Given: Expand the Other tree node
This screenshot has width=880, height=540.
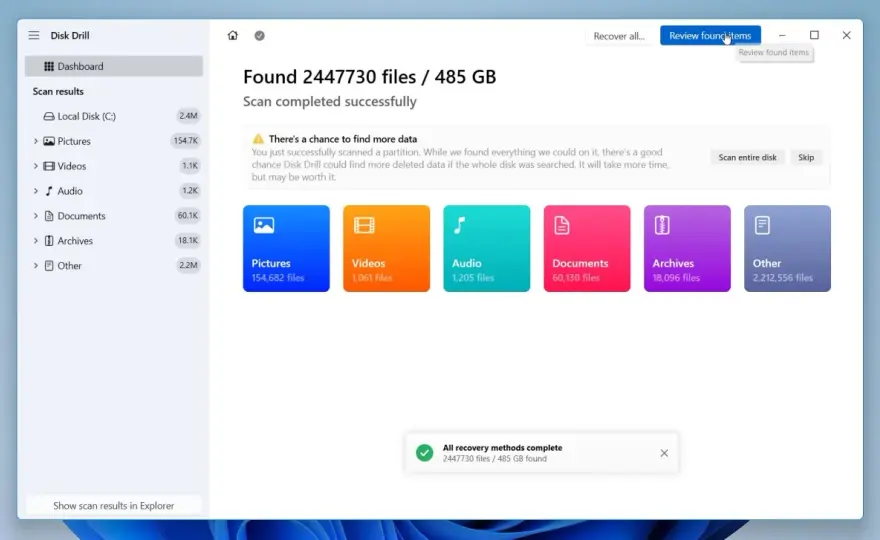Looking at the screenshot, I should (x=35, y=266).
